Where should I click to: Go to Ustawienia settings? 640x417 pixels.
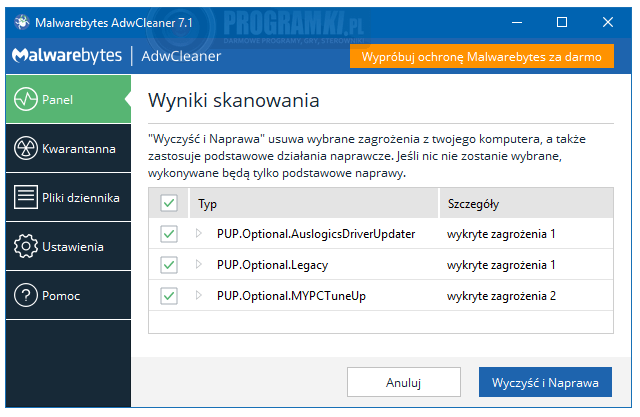(x=68, y=246)
